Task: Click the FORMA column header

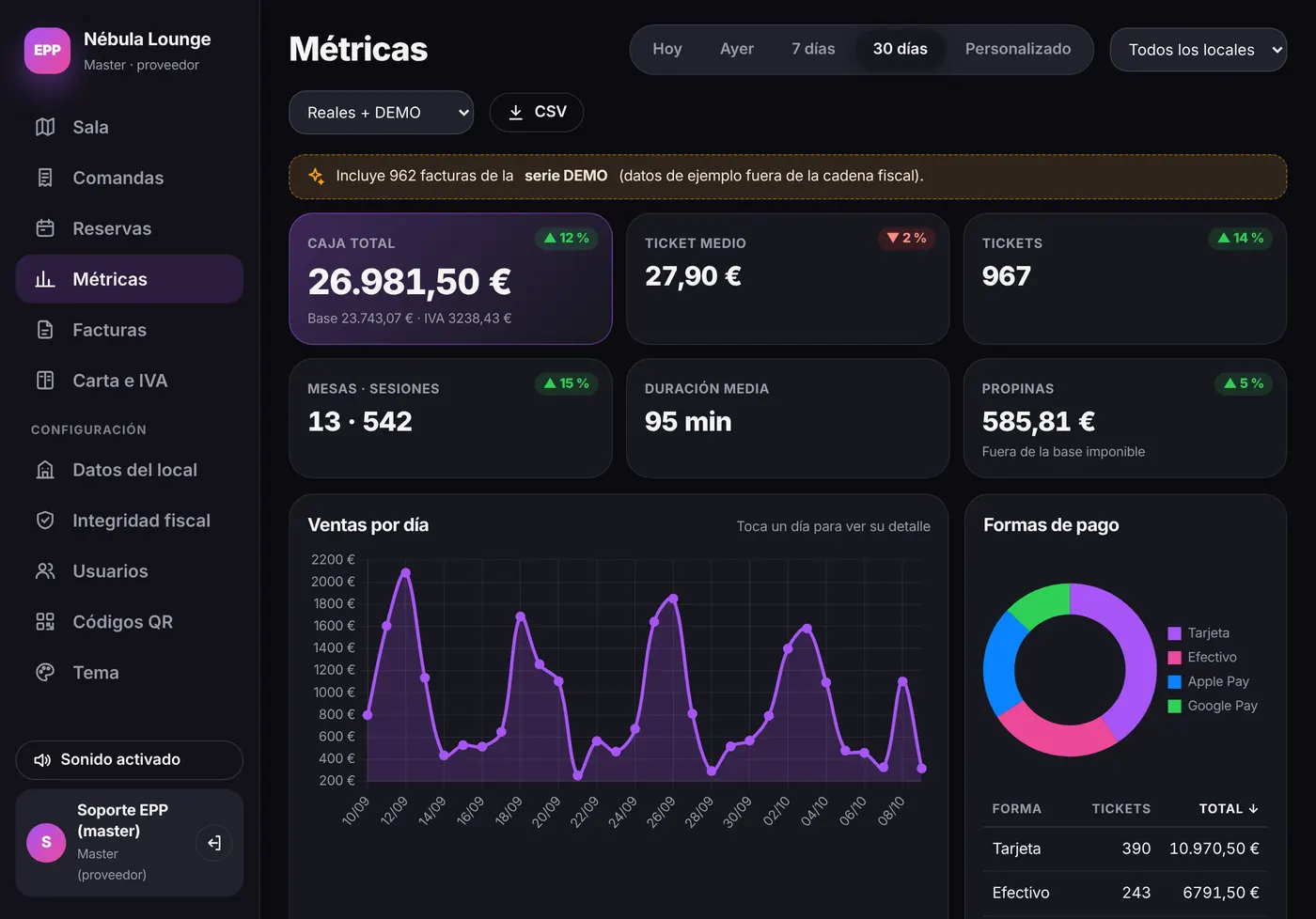Action: click(1016, 809)
